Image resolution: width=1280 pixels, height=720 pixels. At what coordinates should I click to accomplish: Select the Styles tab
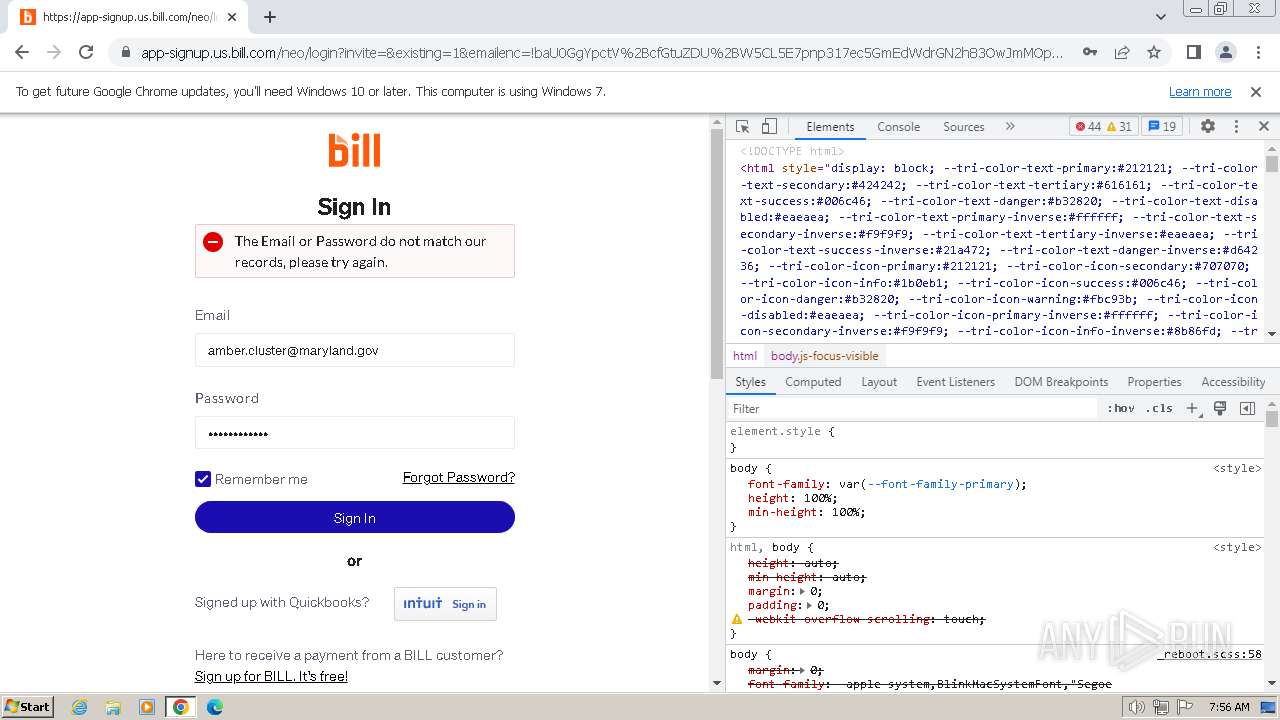[750, 382]
